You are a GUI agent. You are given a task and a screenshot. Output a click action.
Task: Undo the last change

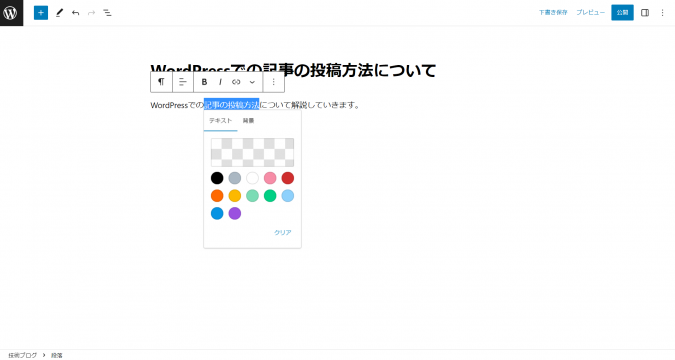click(75, 13)
